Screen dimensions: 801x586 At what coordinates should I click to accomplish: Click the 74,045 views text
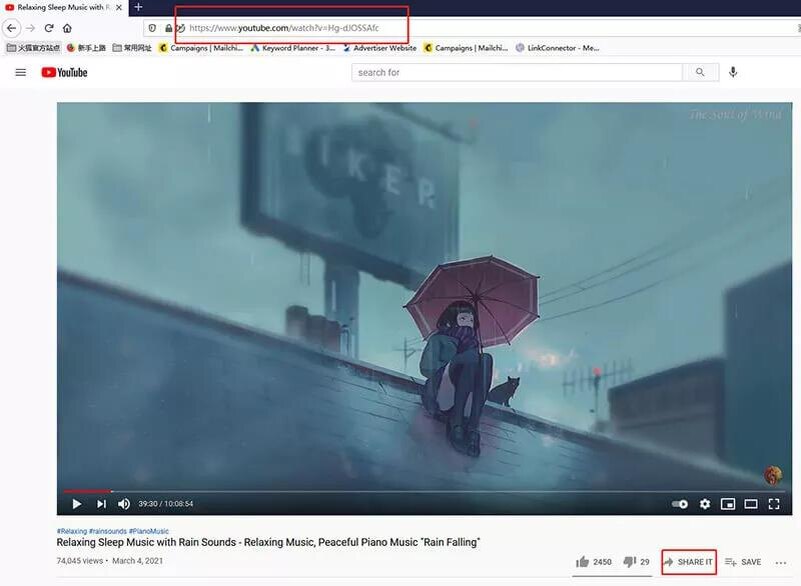point(80,560)
